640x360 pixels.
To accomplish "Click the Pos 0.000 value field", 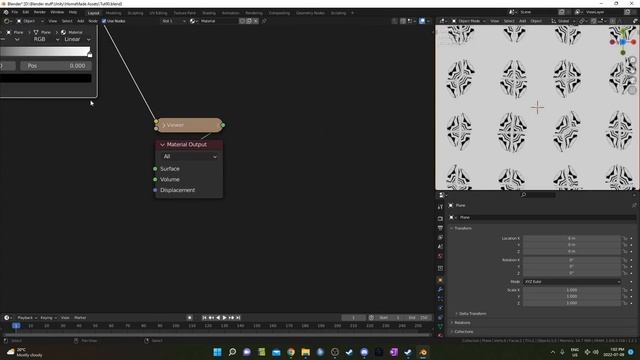I will pos(56,66).
